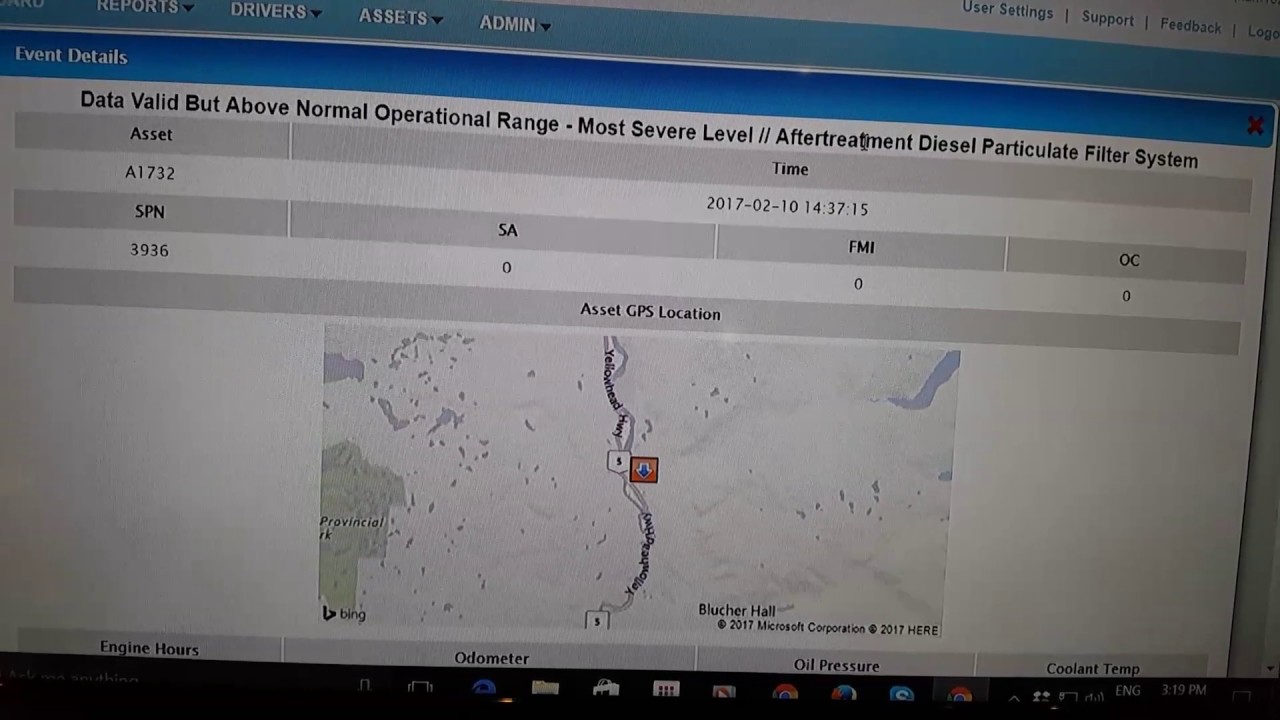Go to User Settings

(1007, 10)
